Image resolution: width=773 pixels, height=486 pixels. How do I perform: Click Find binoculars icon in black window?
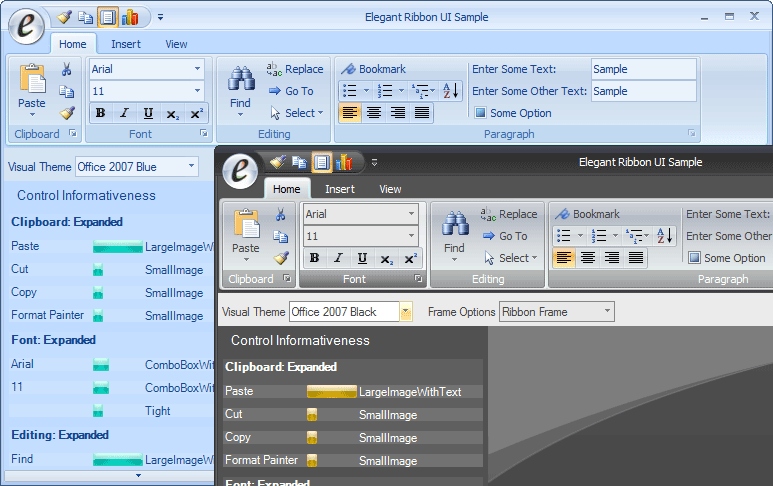pyautogui.click(x=455, y=224)
